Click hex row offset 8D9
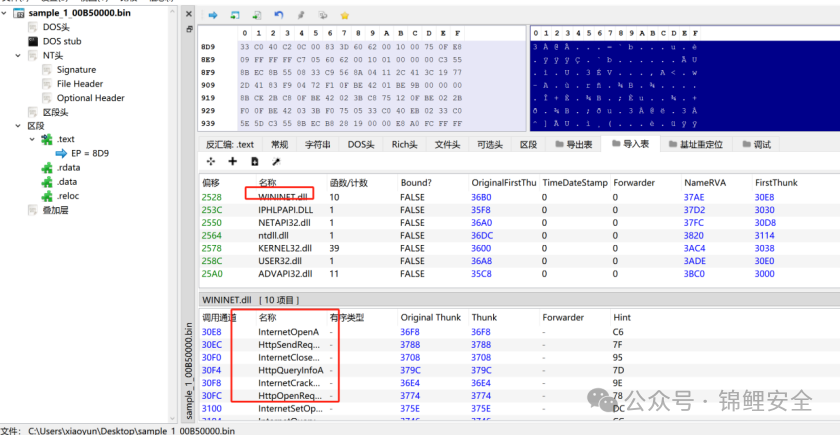 pyautogui.click(x=209, y=47)
